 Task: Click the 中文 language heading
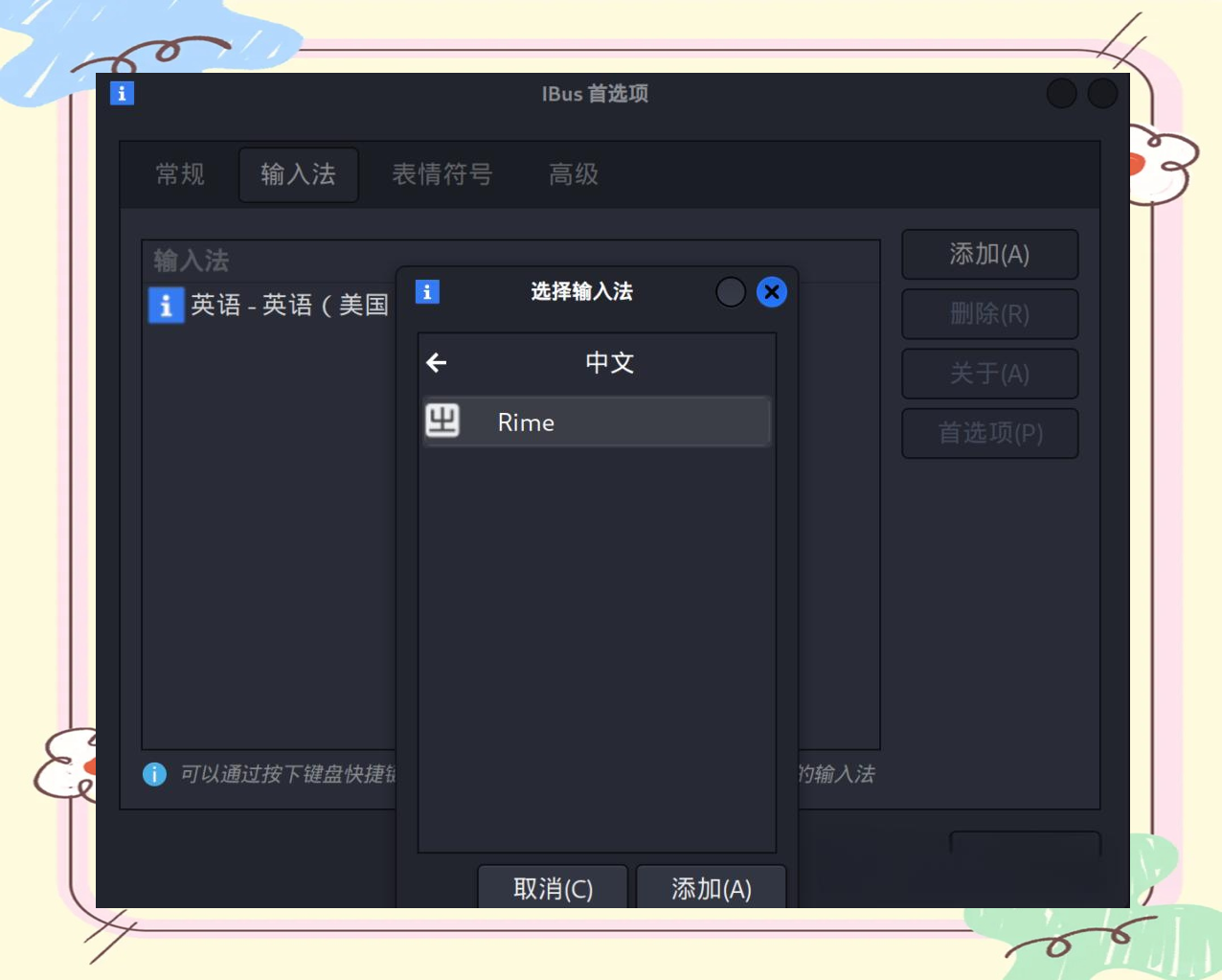point(609,363)
